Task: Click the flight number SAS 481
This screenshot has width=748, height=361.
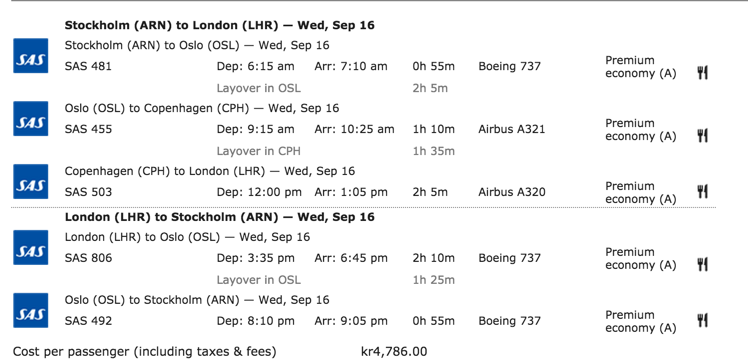Action: (88, 66)
